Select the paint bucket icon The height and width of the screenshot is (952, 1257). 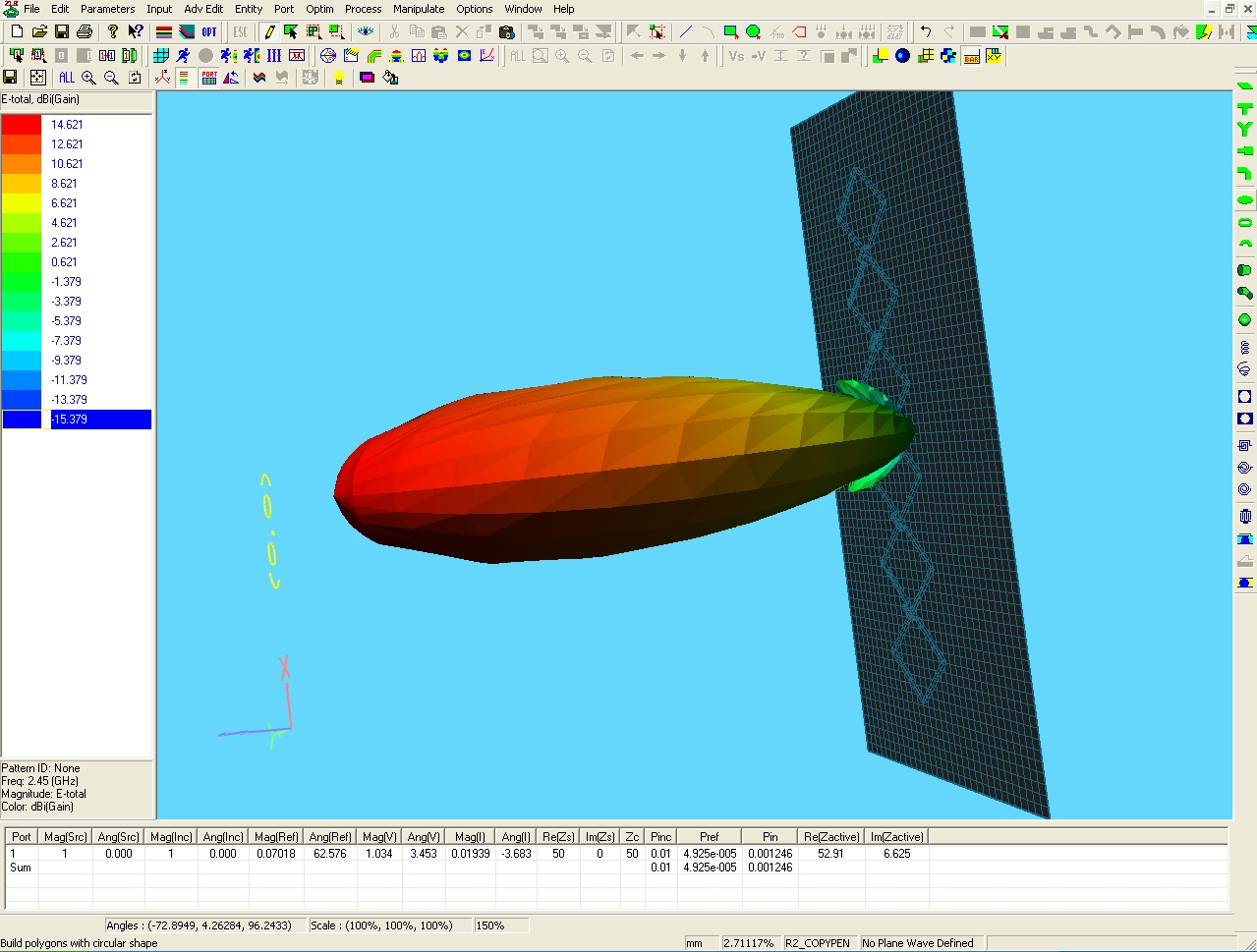pos(390,78)
